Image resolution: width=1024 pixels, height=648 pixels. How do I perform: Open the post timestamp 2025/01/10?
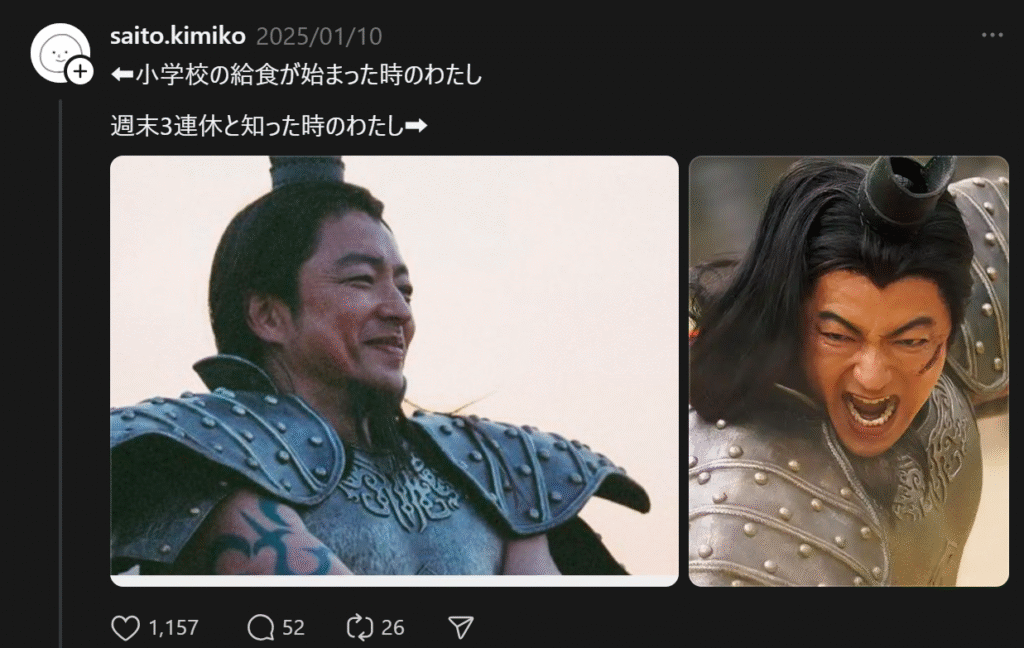point(319,36)
